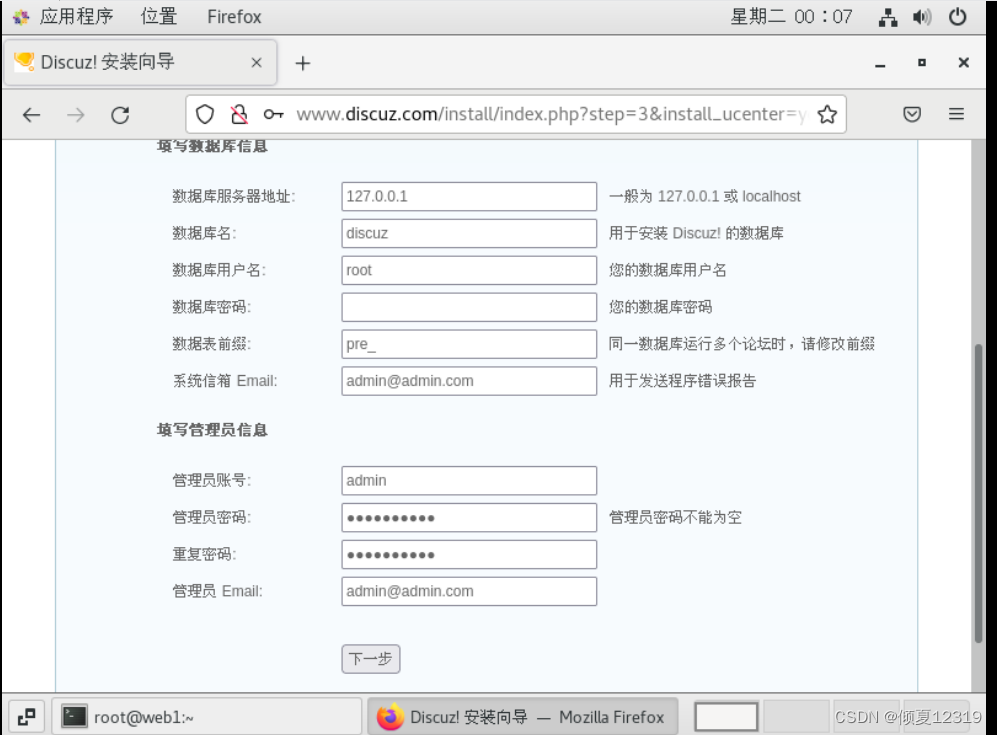
Task: Click the insecure connection lock icon
Action: coord(239,114)
